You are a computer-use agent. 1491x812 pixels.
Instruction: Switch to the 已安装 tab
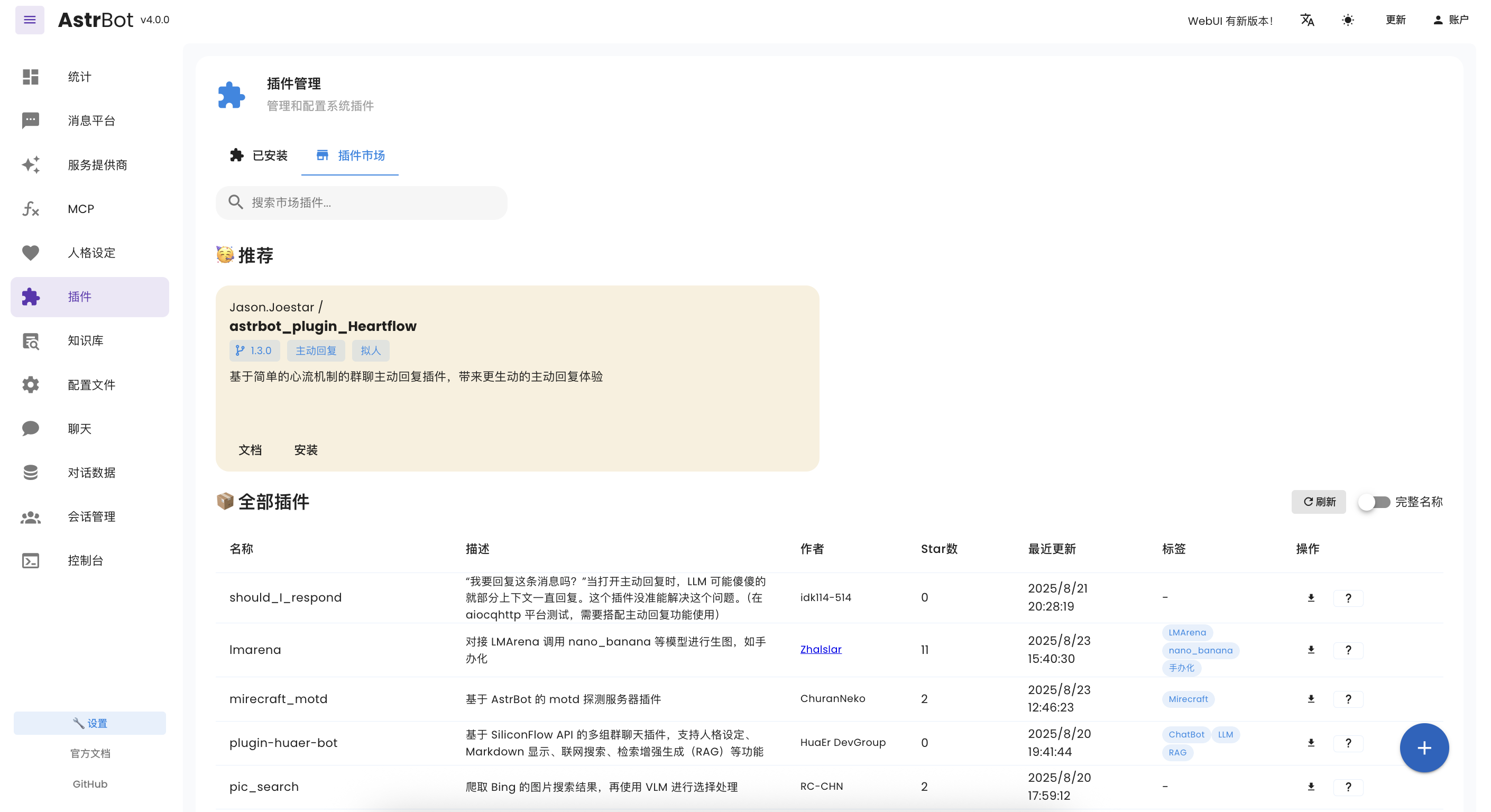(x=259, y=155)
